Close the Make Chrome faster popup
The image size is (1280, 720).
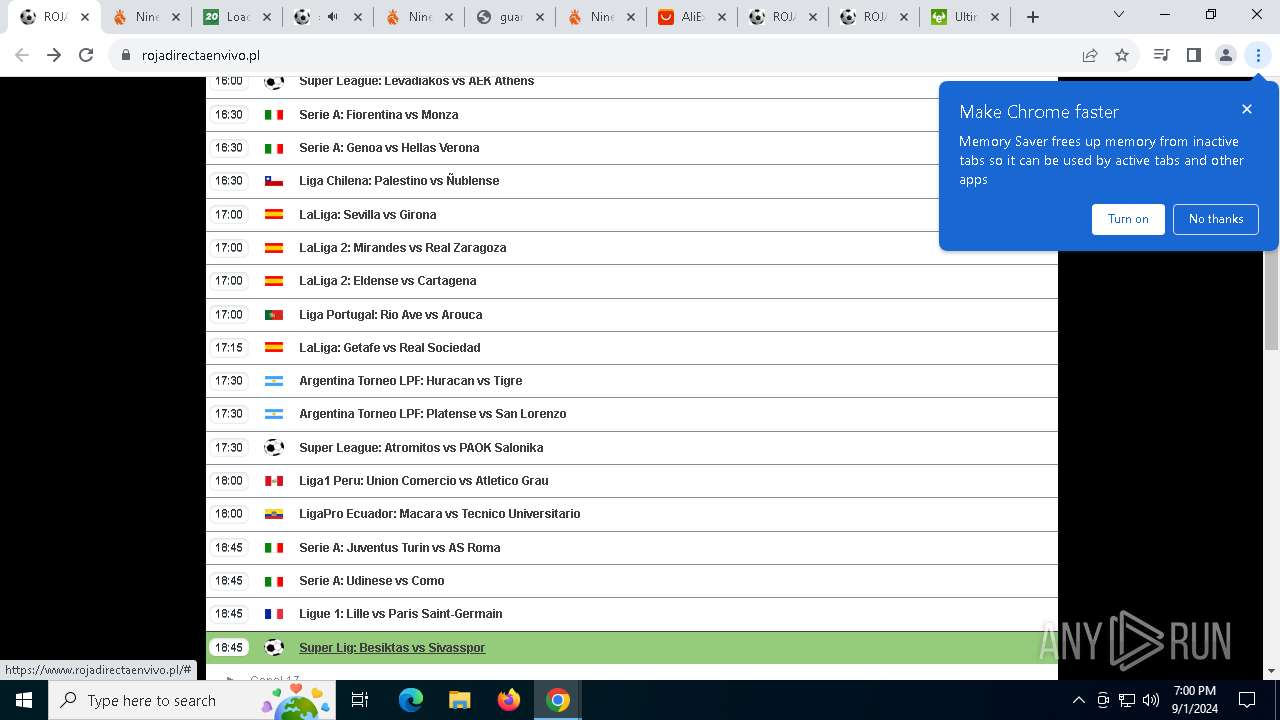coord(1247,109)
